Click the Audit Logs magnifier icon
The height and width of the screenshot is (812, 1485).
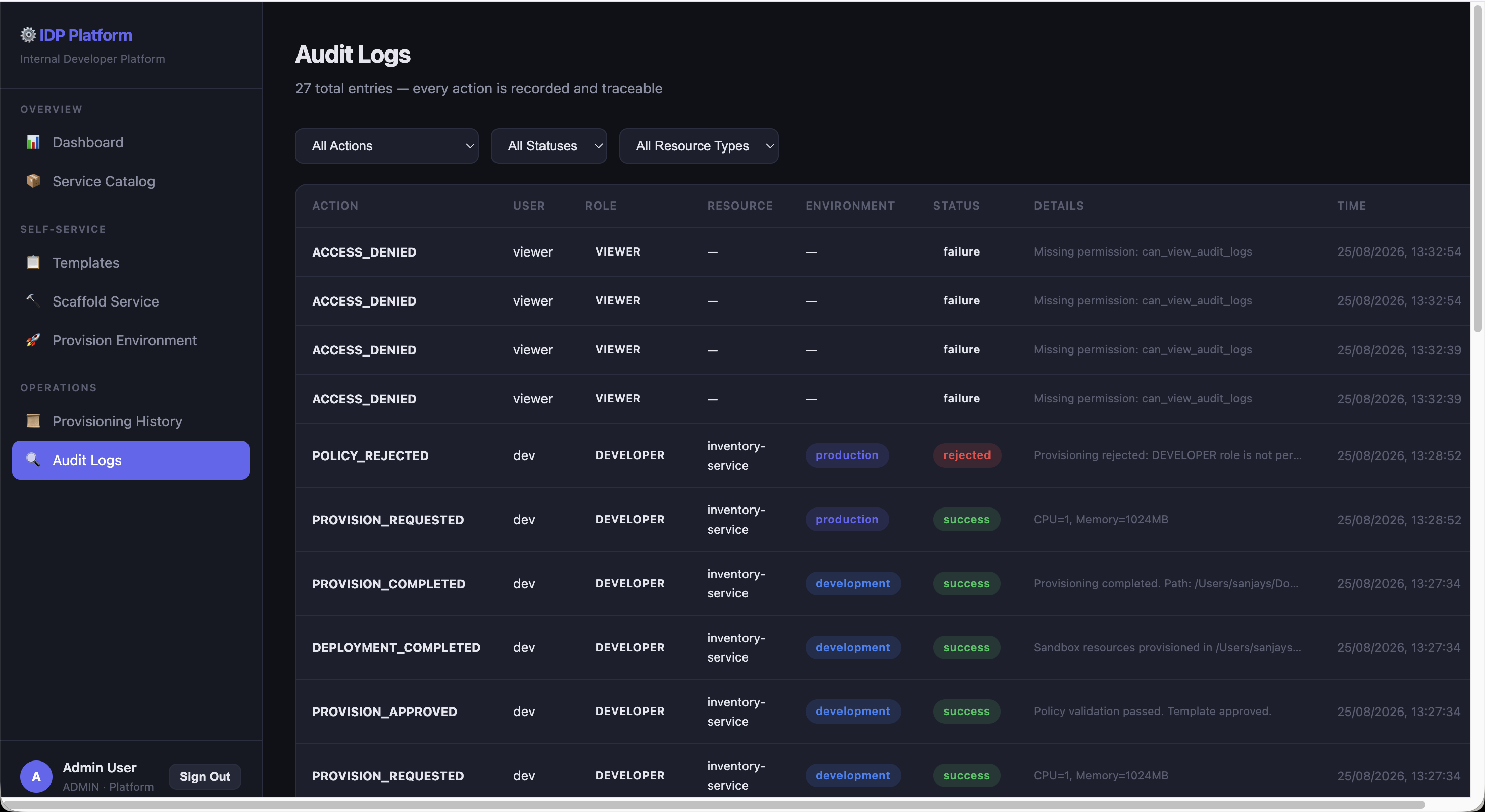[x=33, y=460]
